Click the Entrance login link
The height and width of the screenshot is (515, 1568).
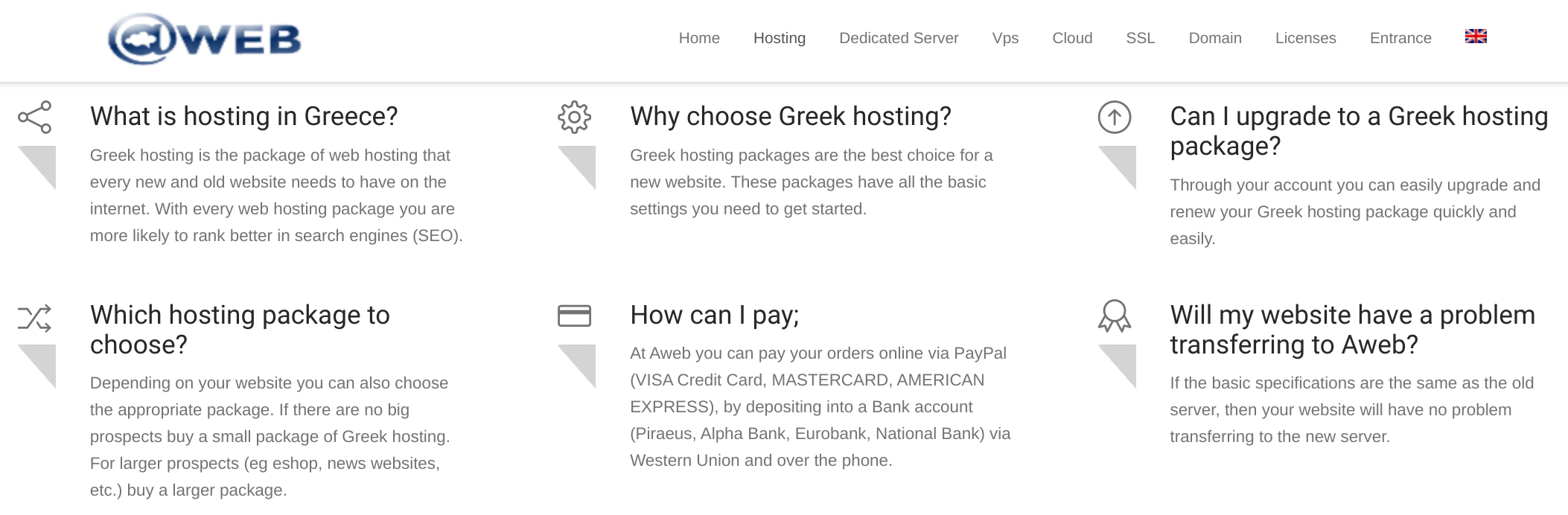1400,38
